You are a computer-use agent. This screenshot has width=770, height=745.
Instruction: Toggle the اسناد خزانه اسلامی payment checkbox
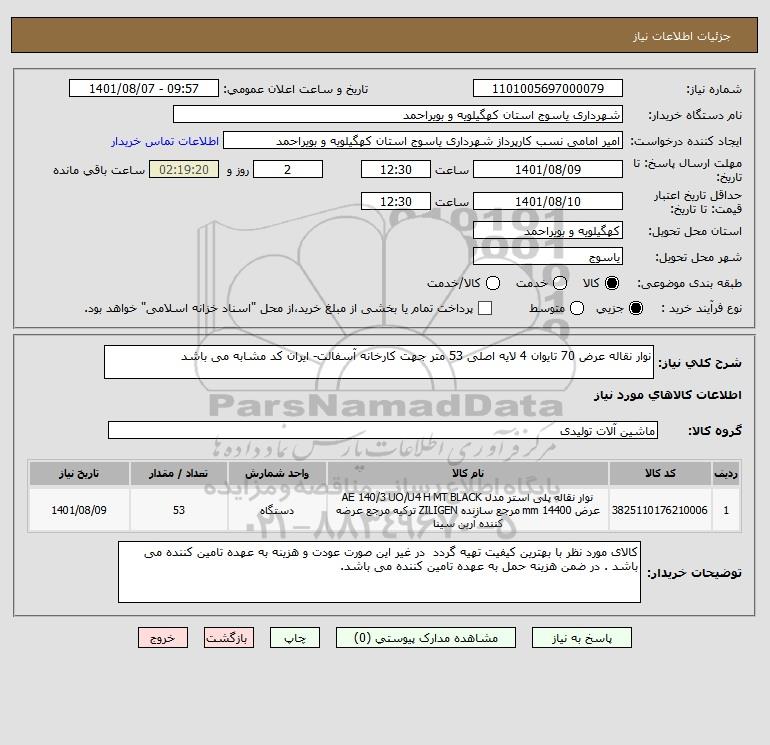click(485, 308)
